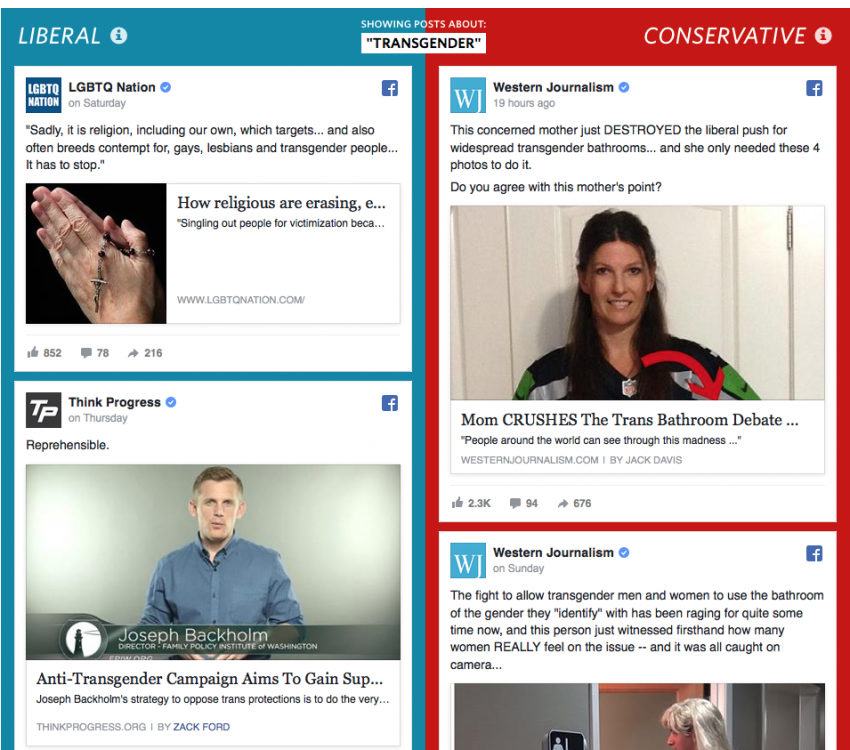850x750 pixels.
Task: Open "Anti-Transgender Campaign Aims To Gain Sup..." headline
Action: coord(210,678)
